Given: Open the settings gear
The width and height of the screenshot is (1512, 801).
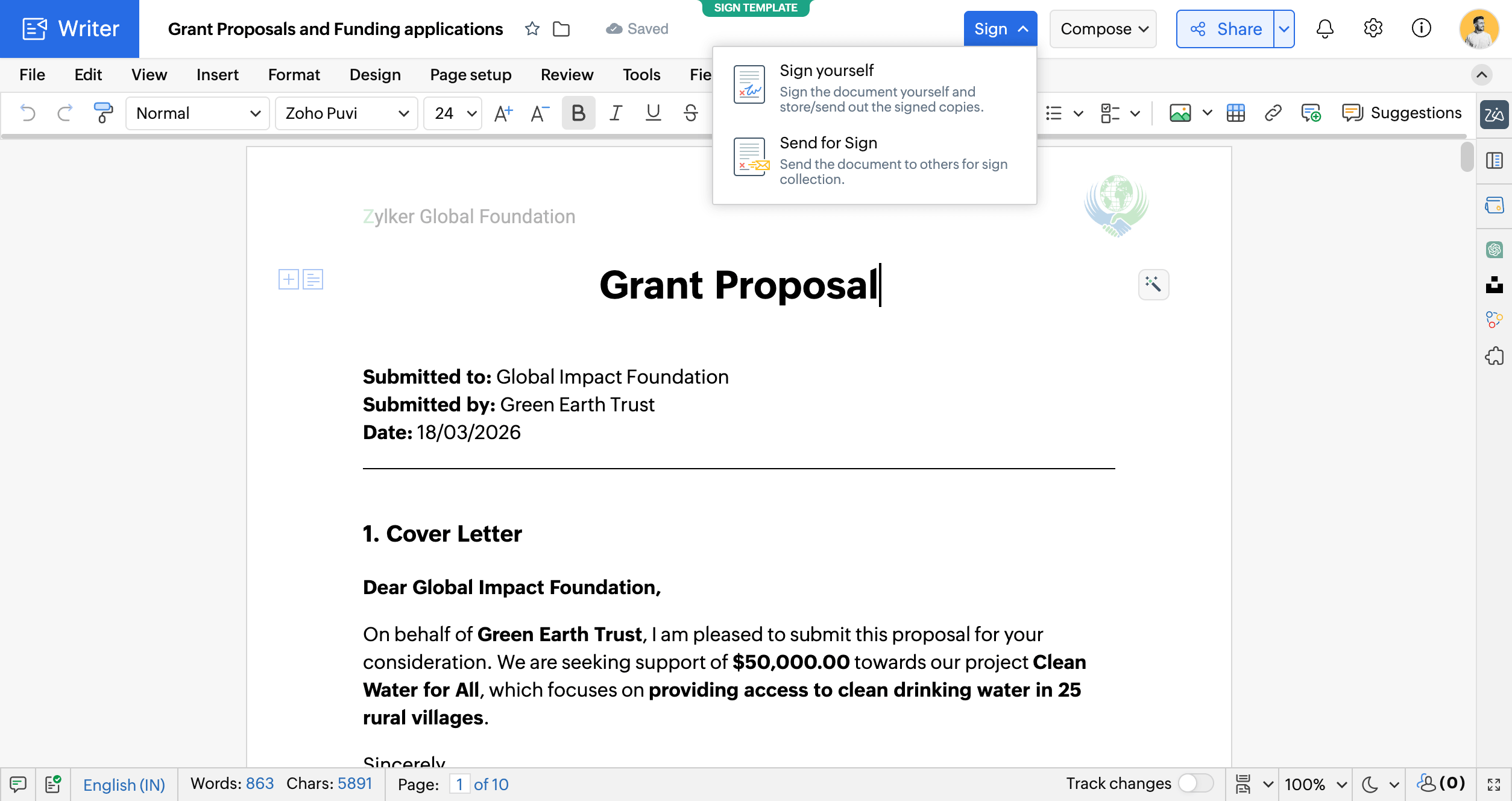Looking at the screenshot, I should (x=1373, y=28).
